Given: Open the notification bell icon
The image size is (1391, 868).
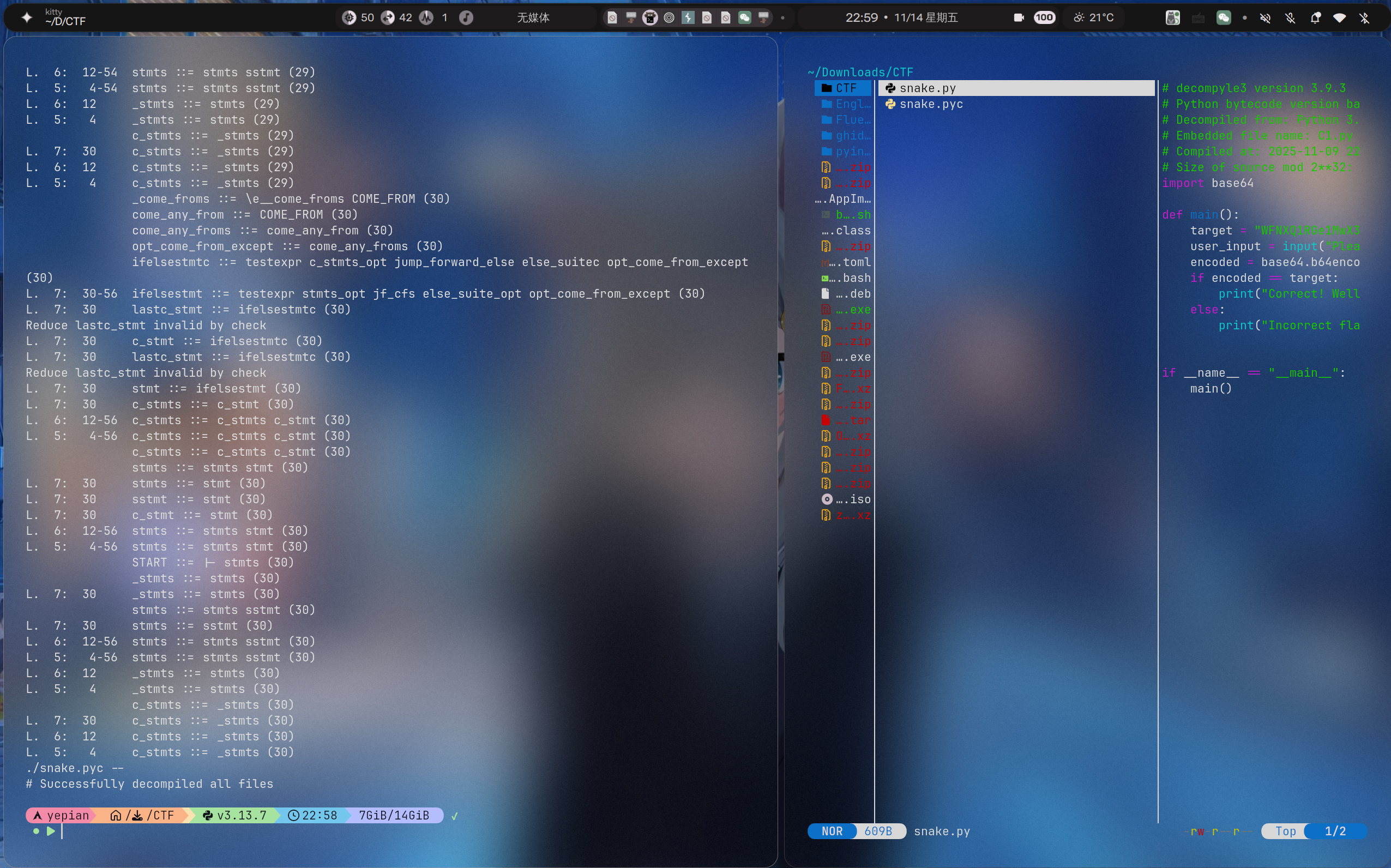Looking at the screenshot, I should click(1315, 18).
